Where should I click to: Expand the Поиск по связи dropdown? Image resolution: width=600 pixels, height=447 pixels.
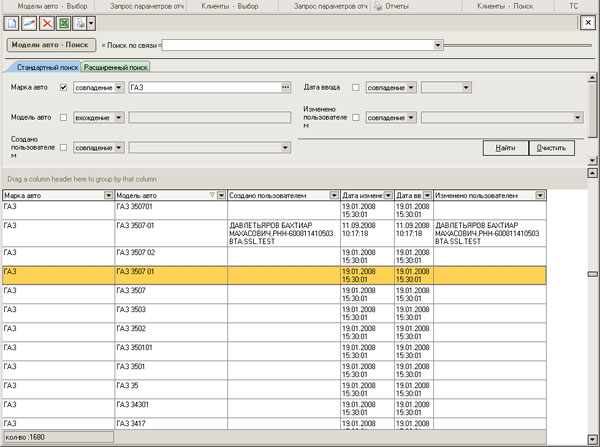438,45
